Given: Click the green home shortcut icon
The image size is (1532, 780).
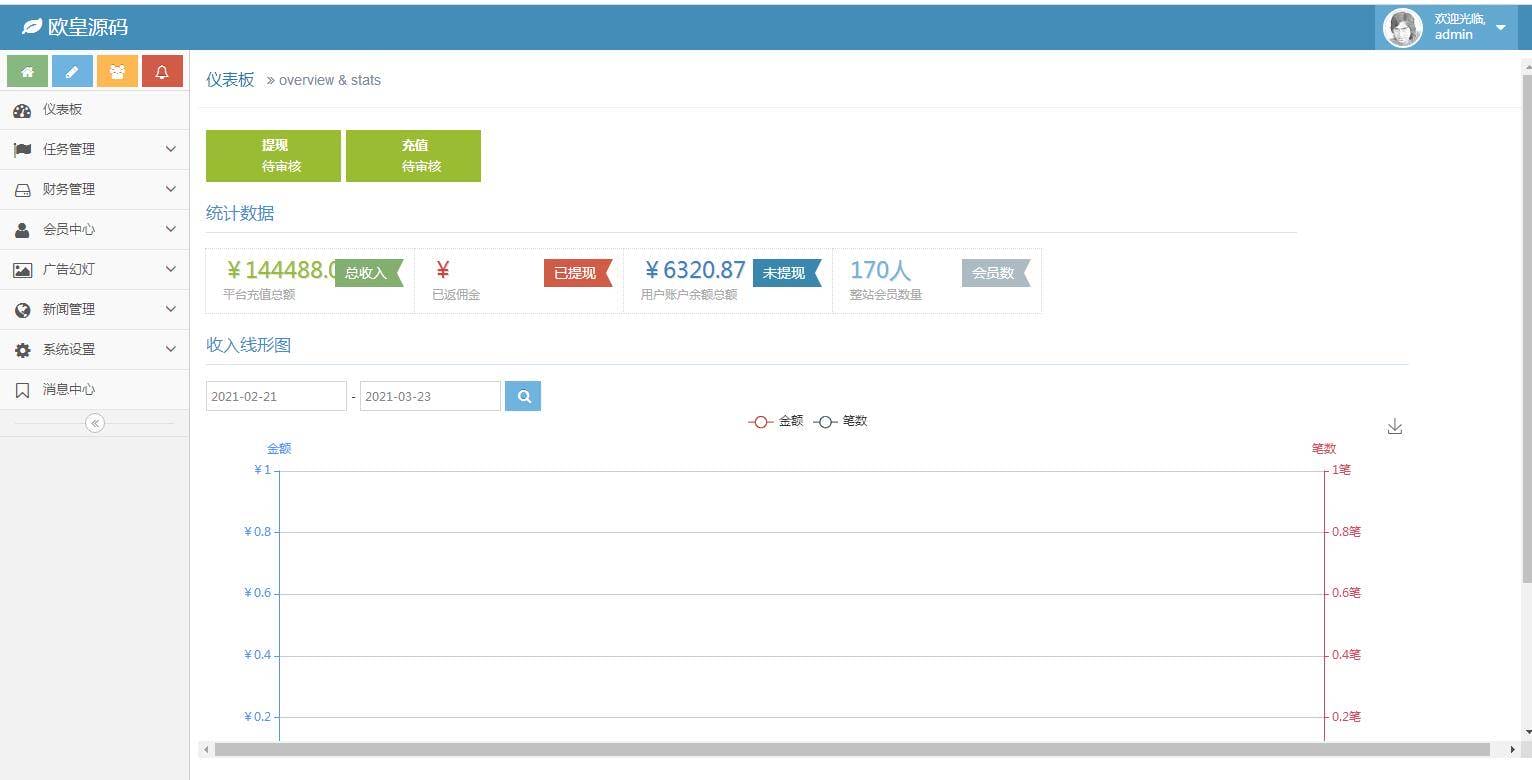Looking at the screenshot, I should (x=27, y=72).
